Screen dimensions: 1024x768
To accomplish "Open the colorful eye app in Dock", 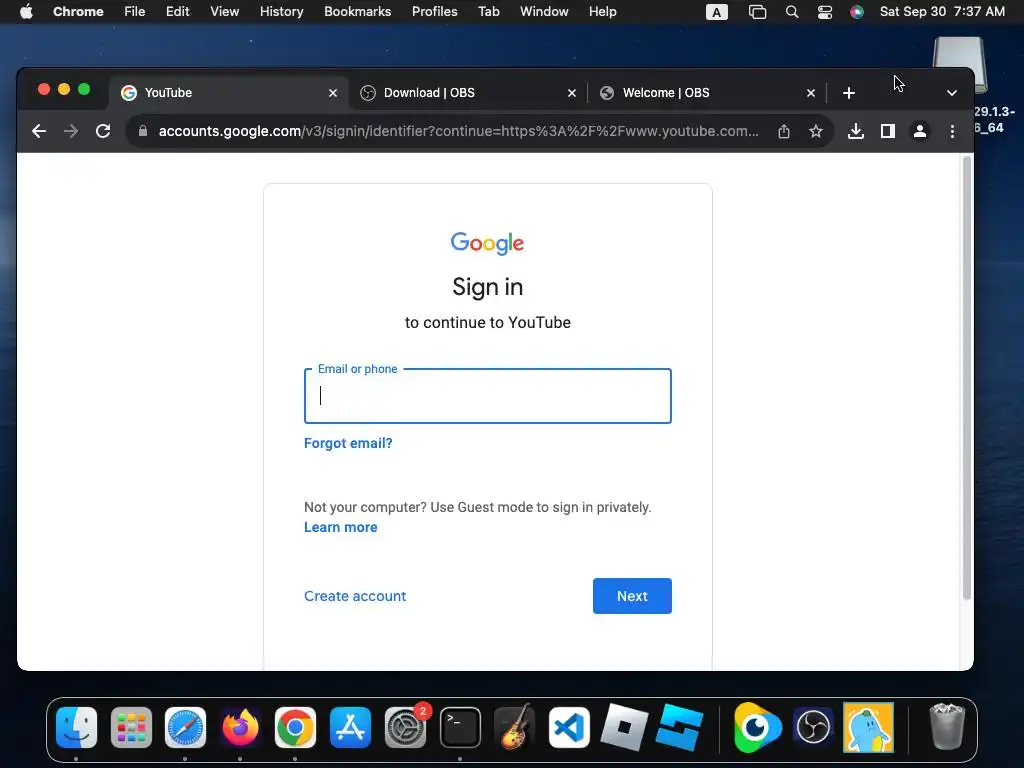I will coord(758,727).
